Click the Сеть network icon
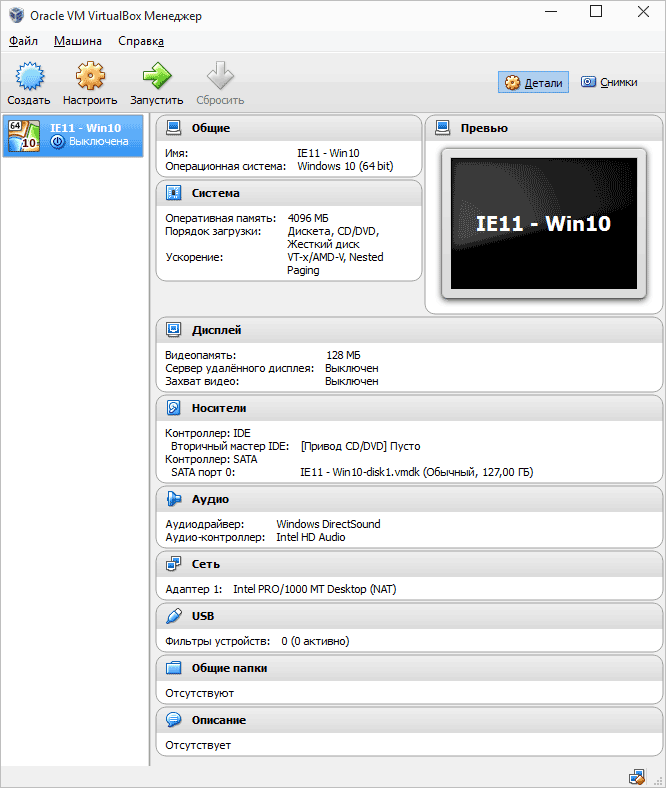The image size is (666, 788). click(173, 564)
